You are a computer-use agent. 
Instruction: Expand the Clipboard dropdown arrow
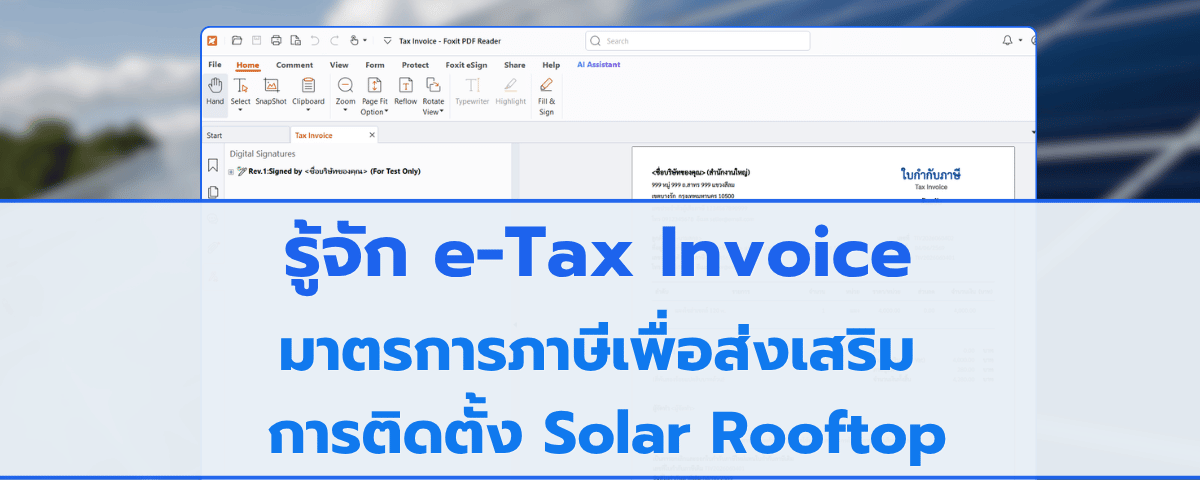[308, 111]
